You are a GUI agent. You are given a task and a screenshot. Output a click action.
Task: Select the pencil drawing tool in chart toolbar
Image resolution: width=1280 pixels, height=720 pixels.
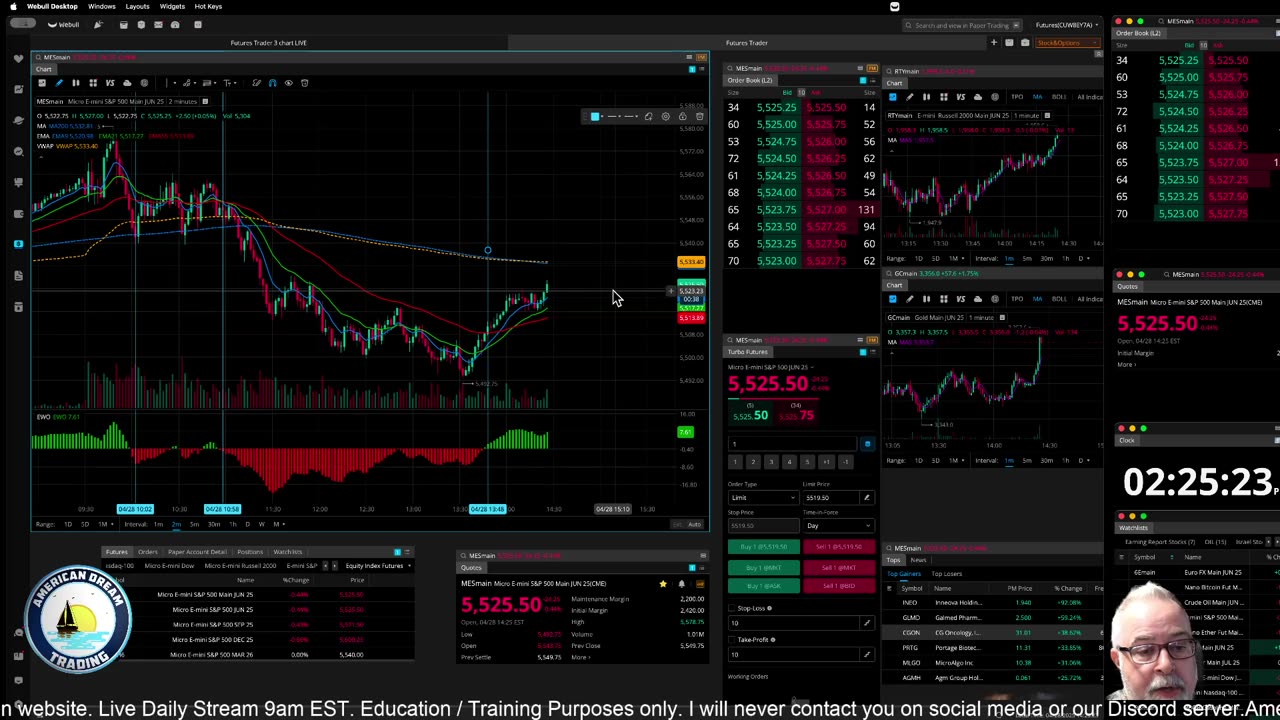pos(58,83)
